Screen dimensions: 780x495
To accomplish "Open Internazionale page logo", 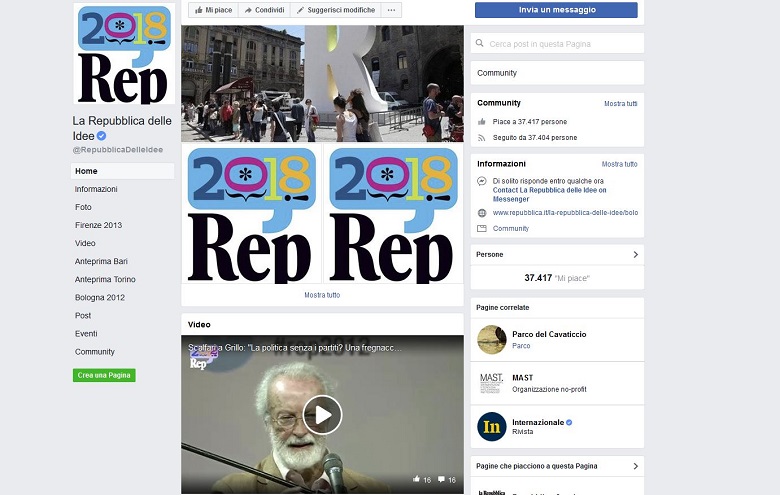I will pos(491,426).
